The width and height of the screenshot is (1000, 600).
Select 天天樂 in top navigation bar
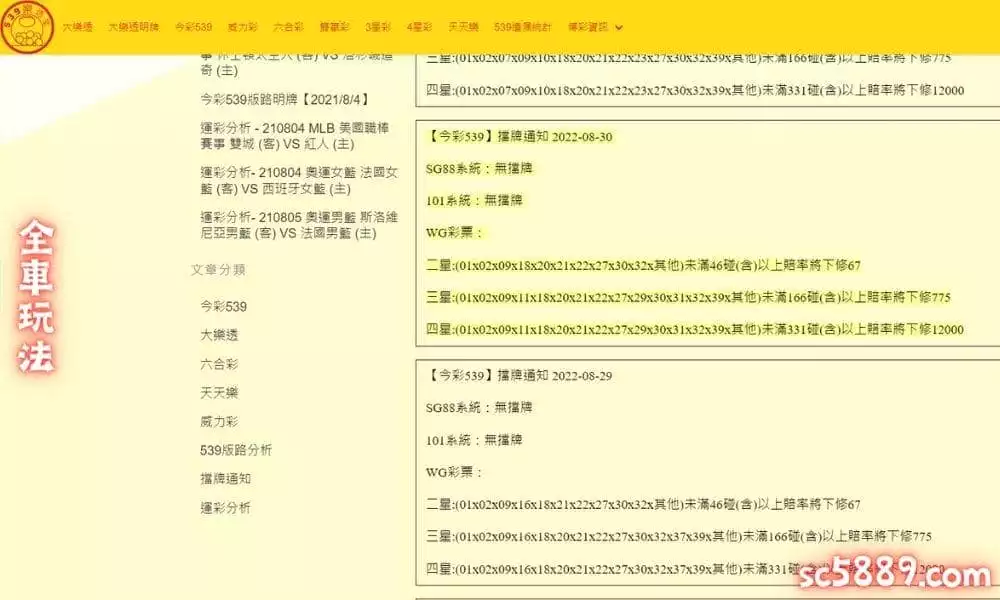tap(463, 27)
